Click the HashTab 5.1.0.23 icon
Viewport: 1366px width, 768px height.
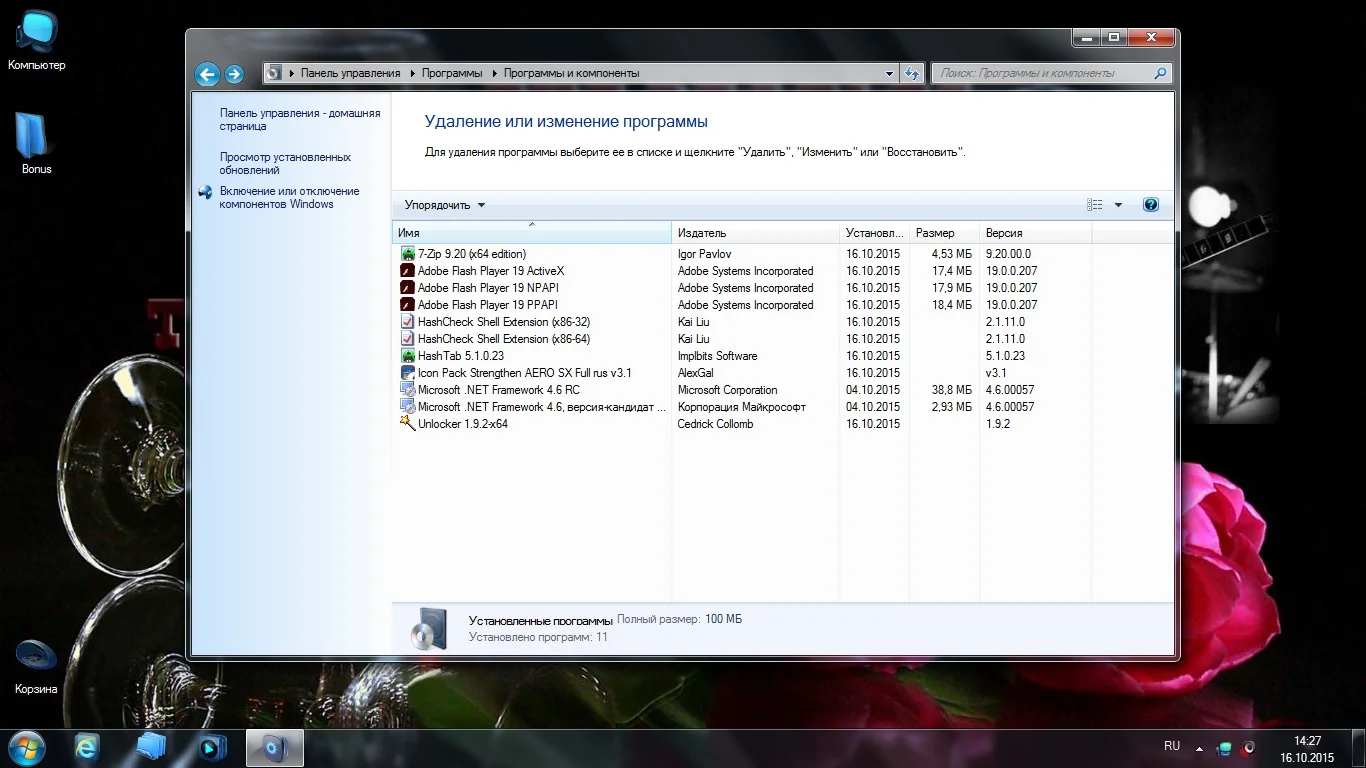pyautogui.click(x=407, y=356)
